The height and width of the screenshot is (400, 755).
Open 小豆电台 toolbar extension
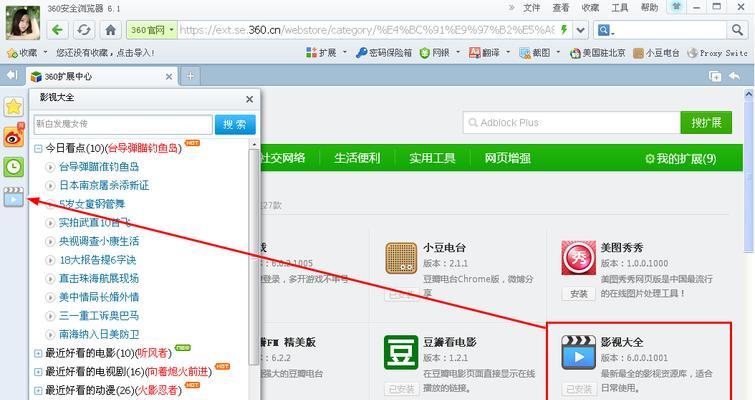click(x=656, y=52)
